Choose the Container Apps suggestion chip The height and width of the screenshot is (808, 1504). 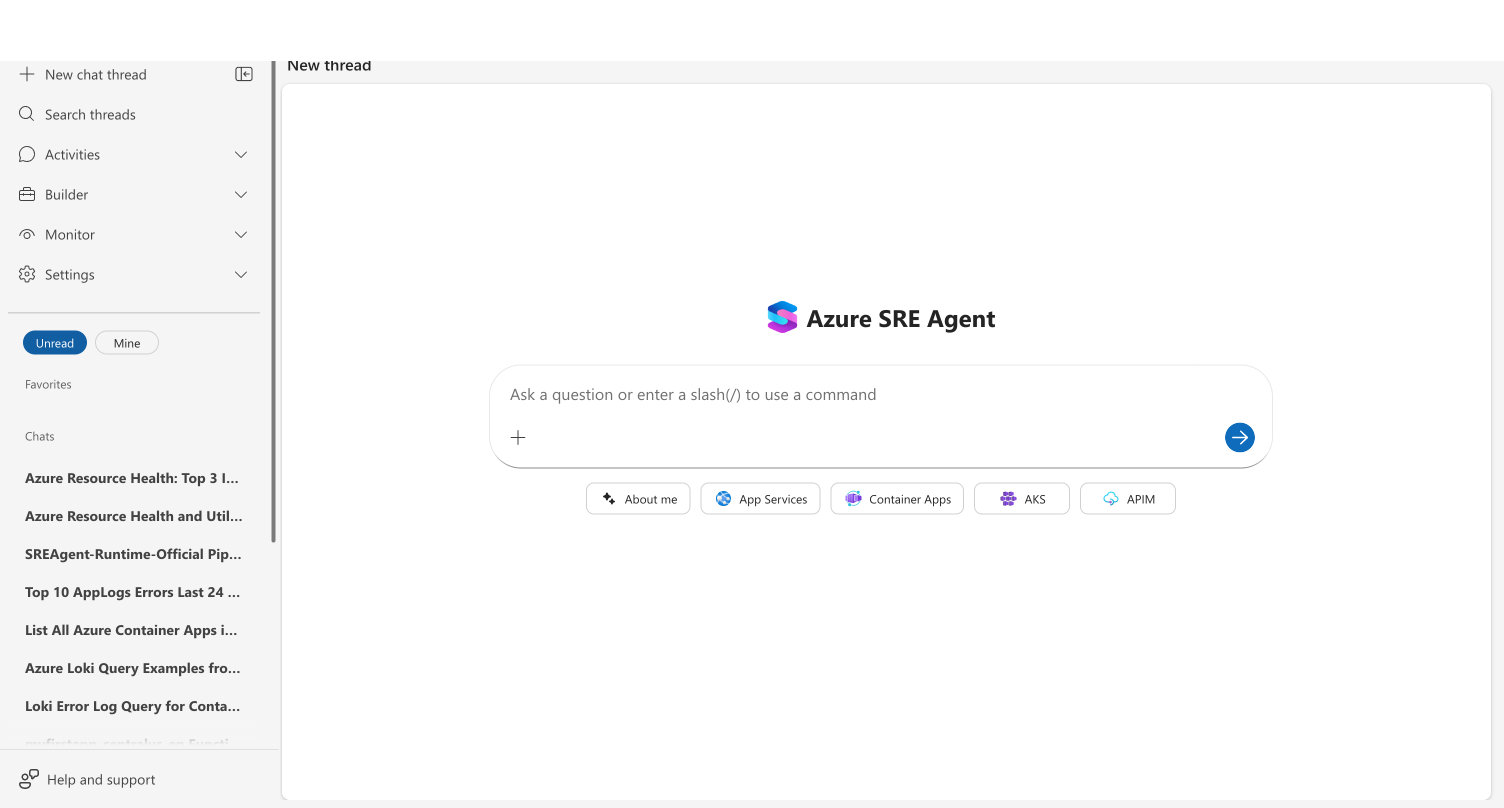click(x=897, y=498)
